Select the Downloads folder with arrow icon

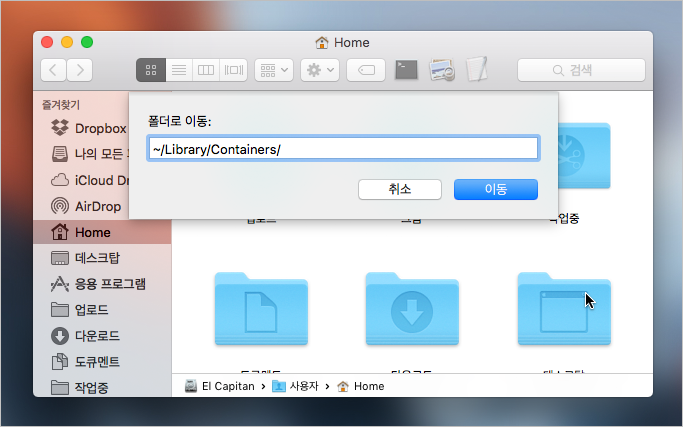(x=412, y=309)
